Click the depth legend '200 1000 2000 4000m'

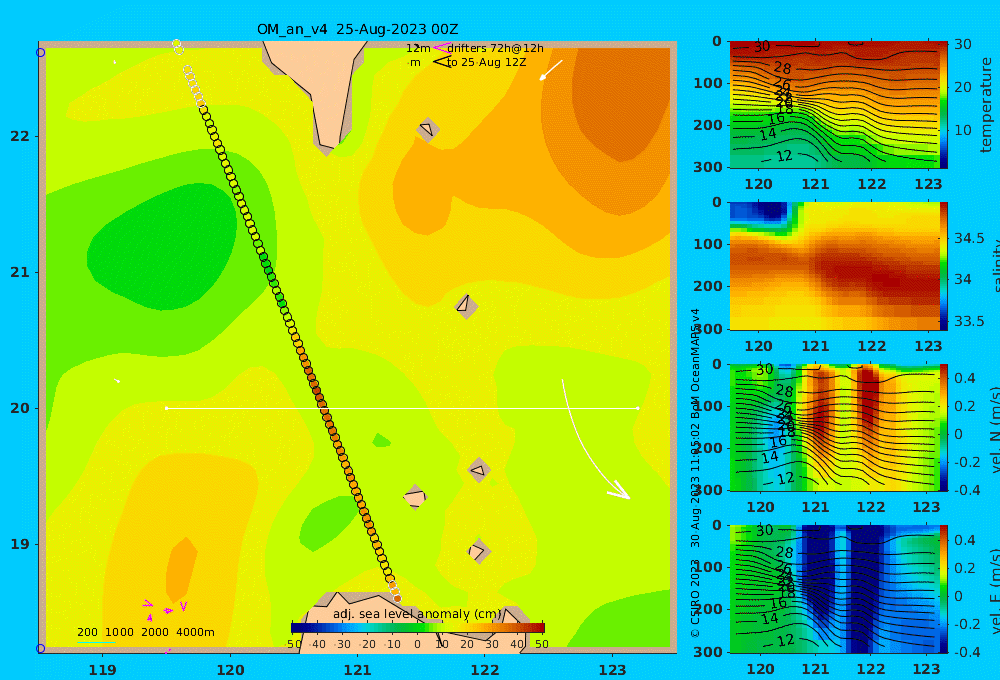click(145, 632)
